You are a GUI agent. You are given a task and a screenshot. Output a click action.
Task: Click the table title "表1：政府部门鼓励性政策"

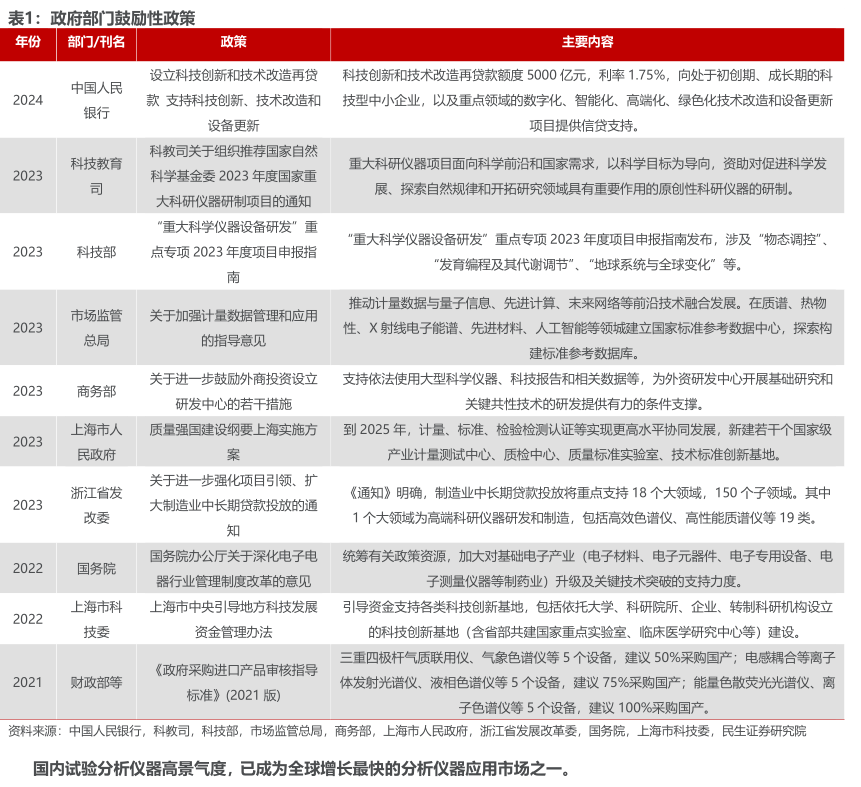tap(102, 16)
